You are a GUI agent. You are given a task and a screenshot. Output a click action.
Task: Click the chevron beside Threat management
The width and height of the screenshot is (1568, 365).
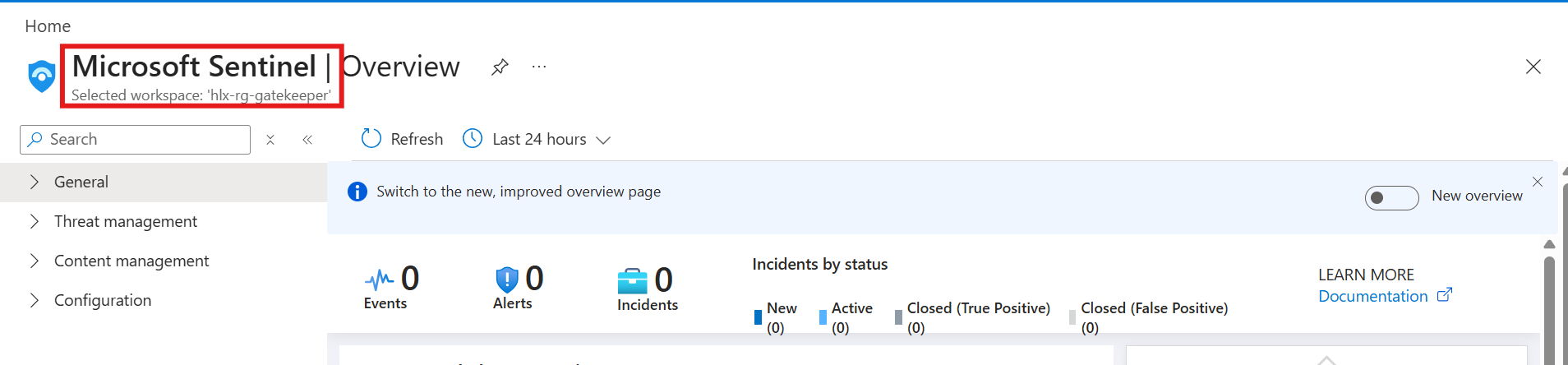click(x=34, y=222)
